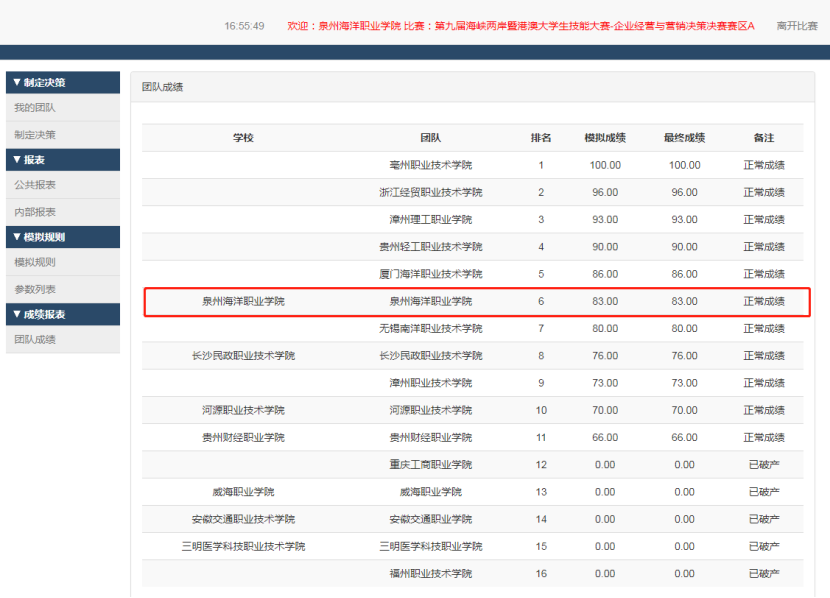Image resolution: width=830 pixels, height=598 pixels.
Task: Click the 备注 column header
Action: click(x=764, y=138)
